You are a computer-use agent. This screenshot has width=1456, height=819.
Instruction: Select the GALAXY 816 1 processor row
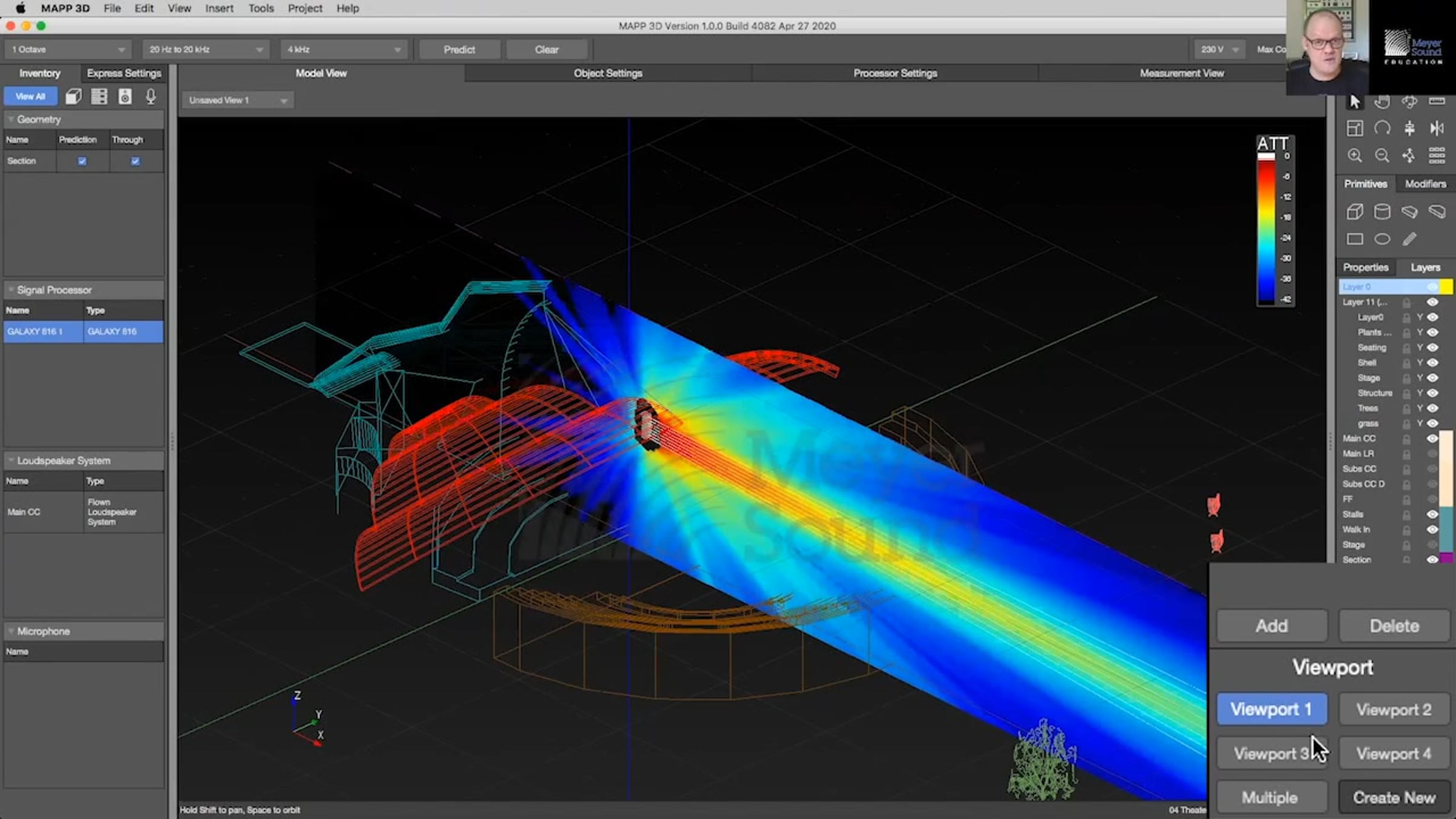pyautogui.click(x=83, y=331)
